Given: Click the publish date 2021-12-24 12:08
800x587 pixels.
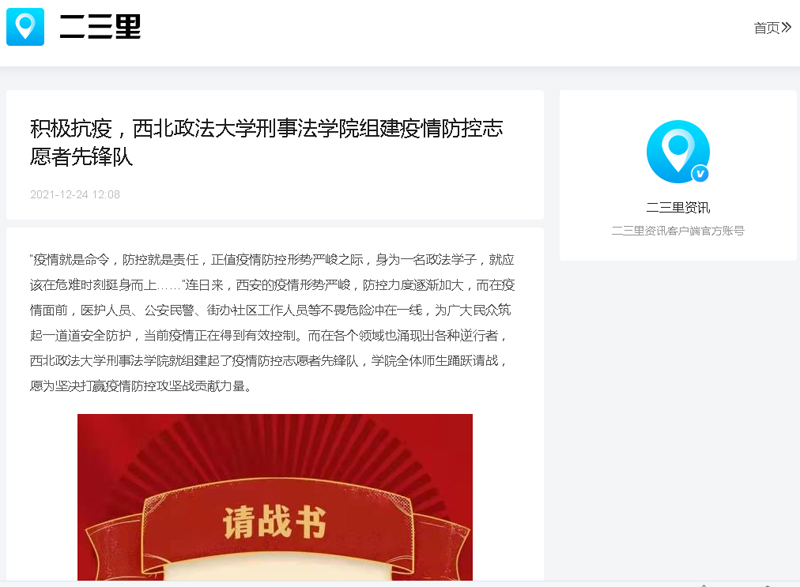Looking at the screenshot, I should coord(75,194).
